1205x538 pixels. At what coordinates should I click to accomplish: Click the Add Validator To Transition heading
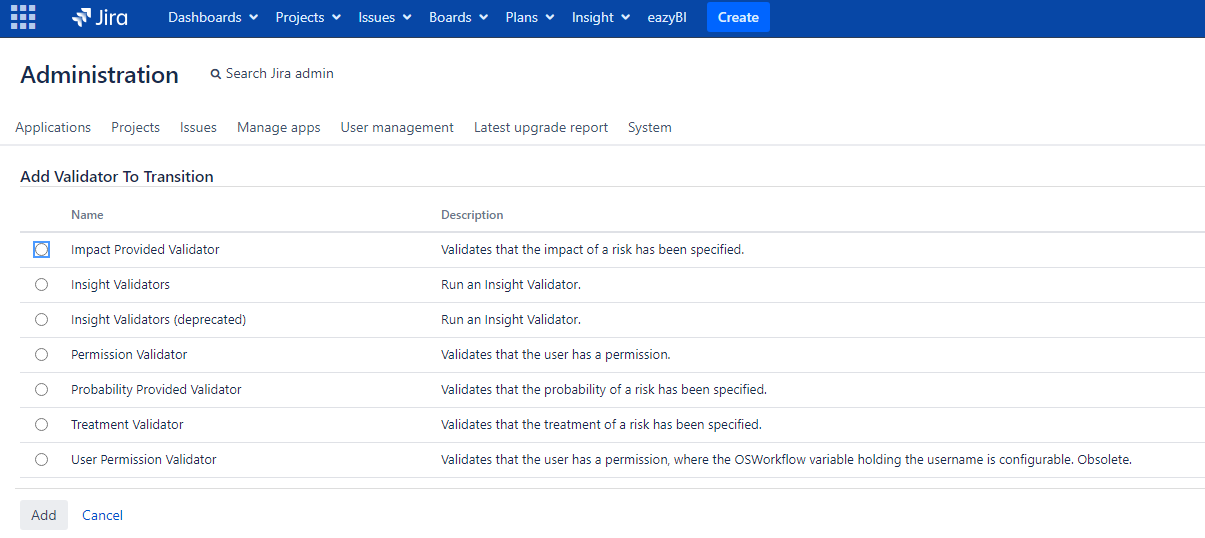117,177
